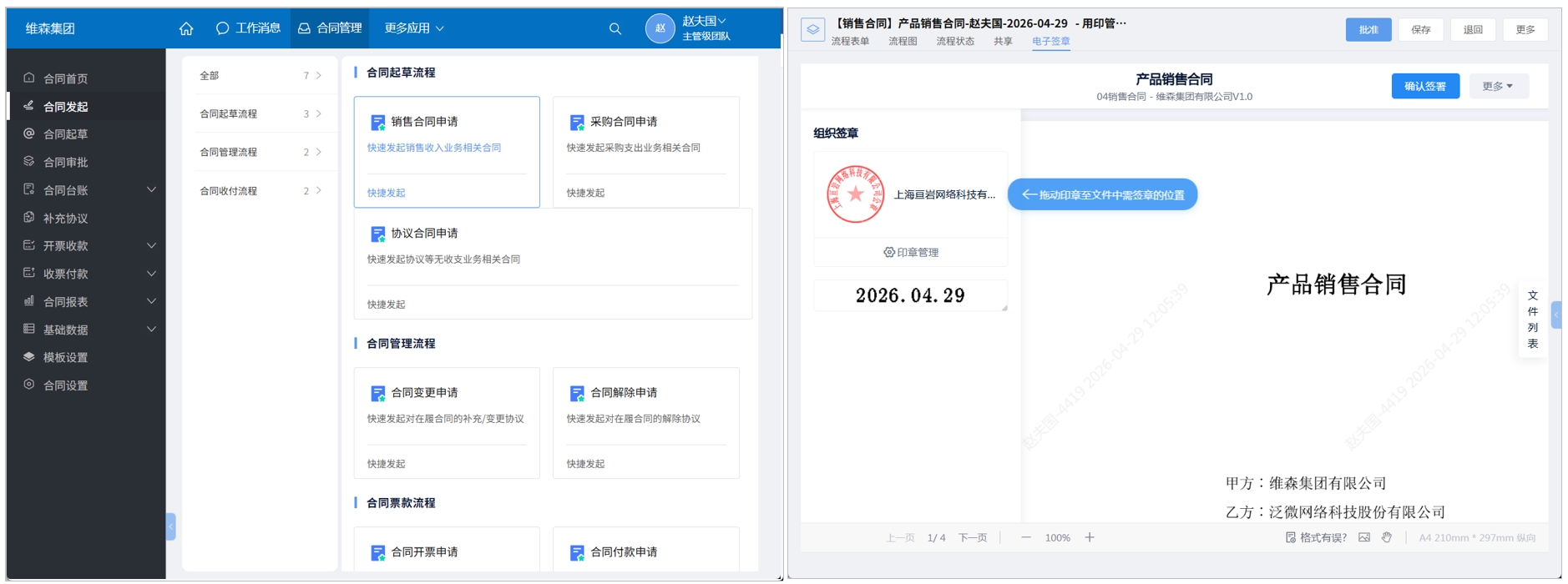This screenshot has width=1568, height=584.
Task: Switch to the 流程图 tab
Action: [x=903, y=41]
